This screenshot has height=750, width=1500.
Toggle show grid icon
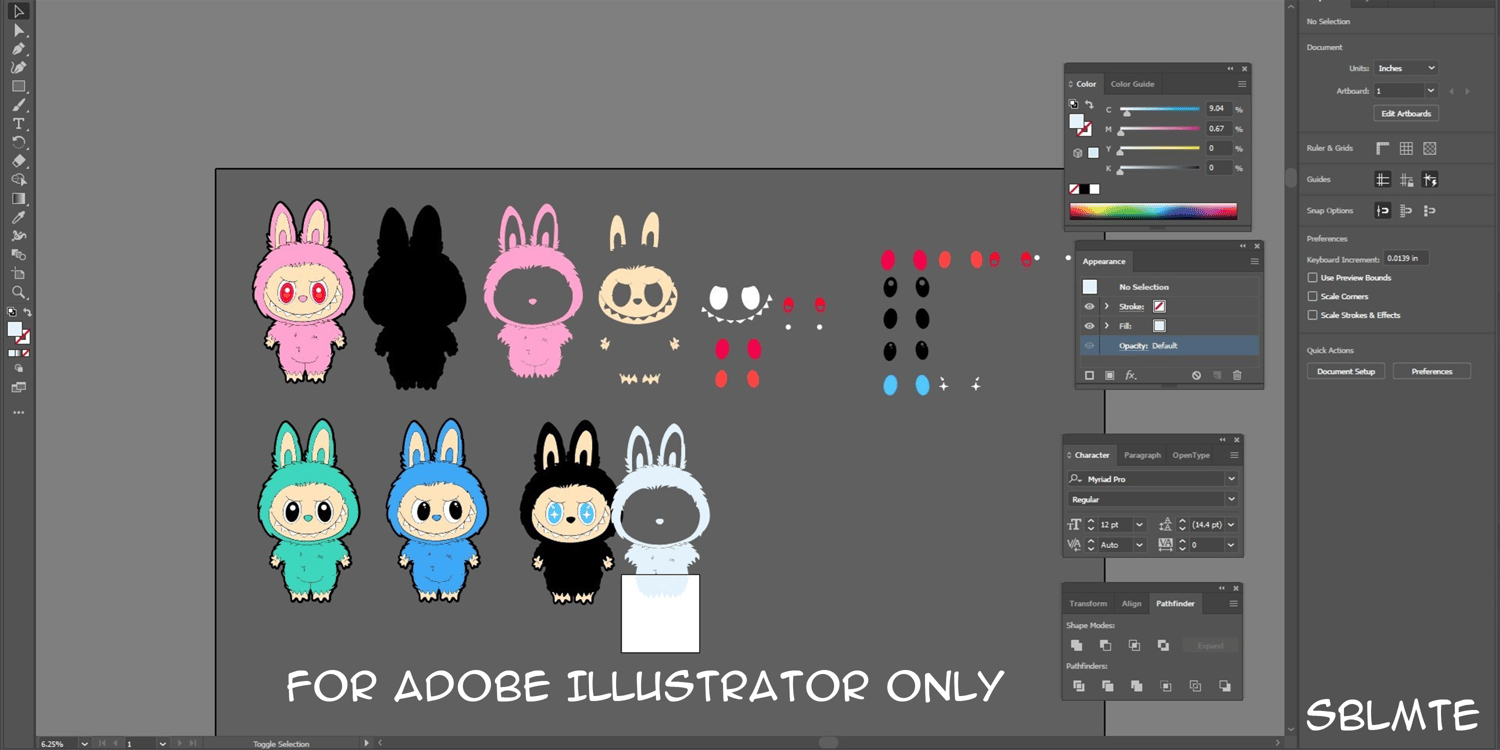1406,148
